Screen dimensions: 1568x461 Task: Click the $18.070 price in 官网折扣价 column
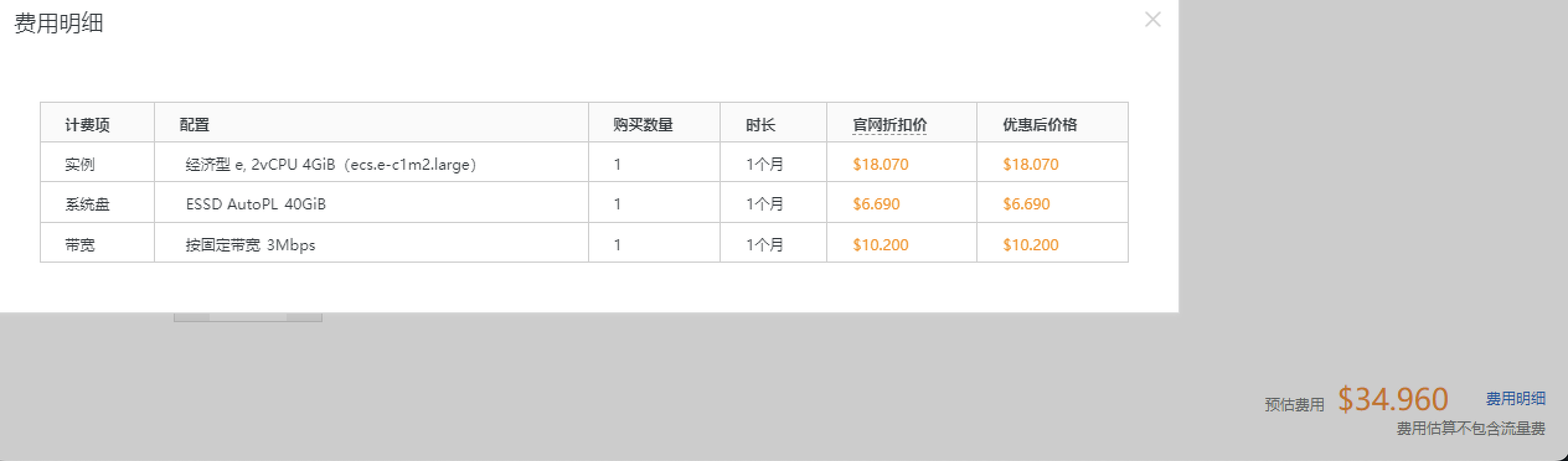881,164
